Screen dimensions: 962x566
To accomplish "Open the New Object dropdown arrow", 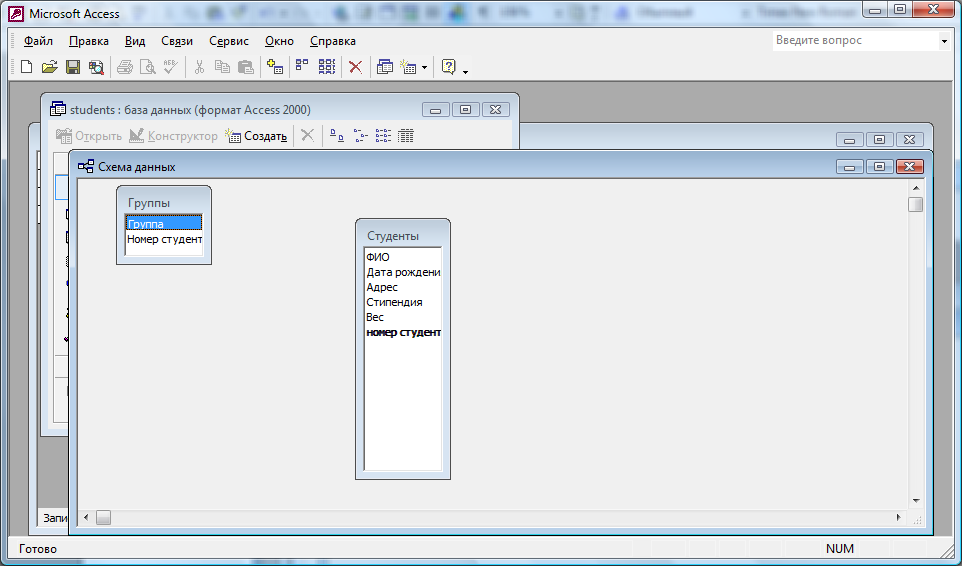I will [424, 67].
